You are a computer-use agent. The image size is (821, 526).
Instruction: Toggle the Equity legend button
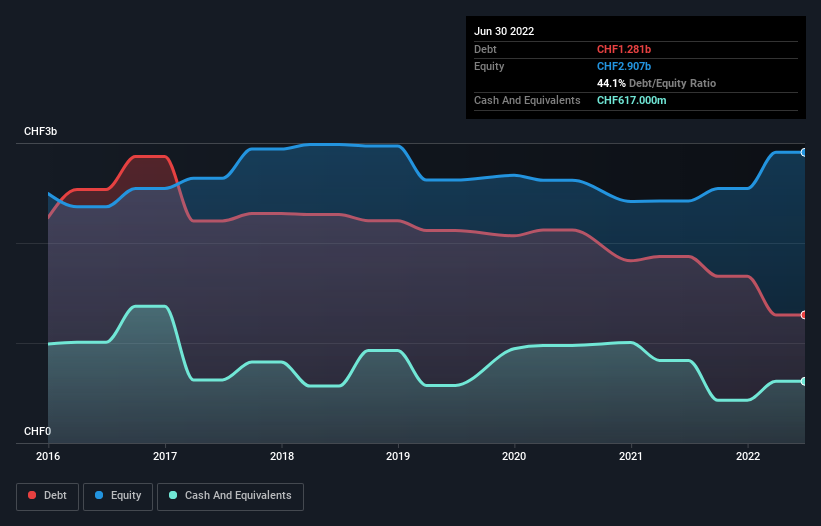(x=118, y=496)
